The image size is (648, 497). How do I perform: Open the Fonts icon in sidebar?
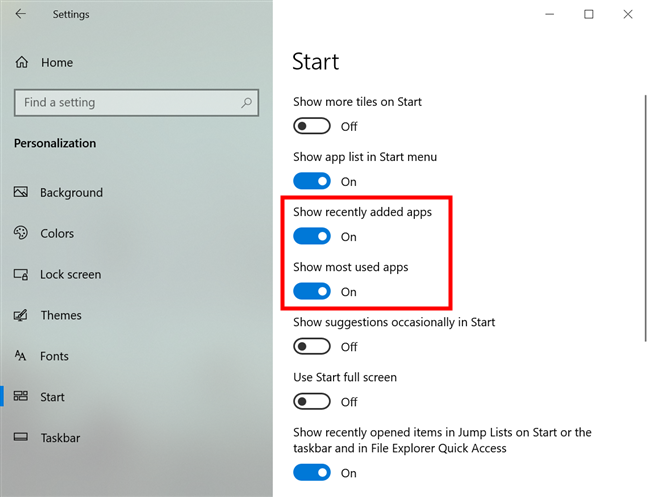[21, 356]
